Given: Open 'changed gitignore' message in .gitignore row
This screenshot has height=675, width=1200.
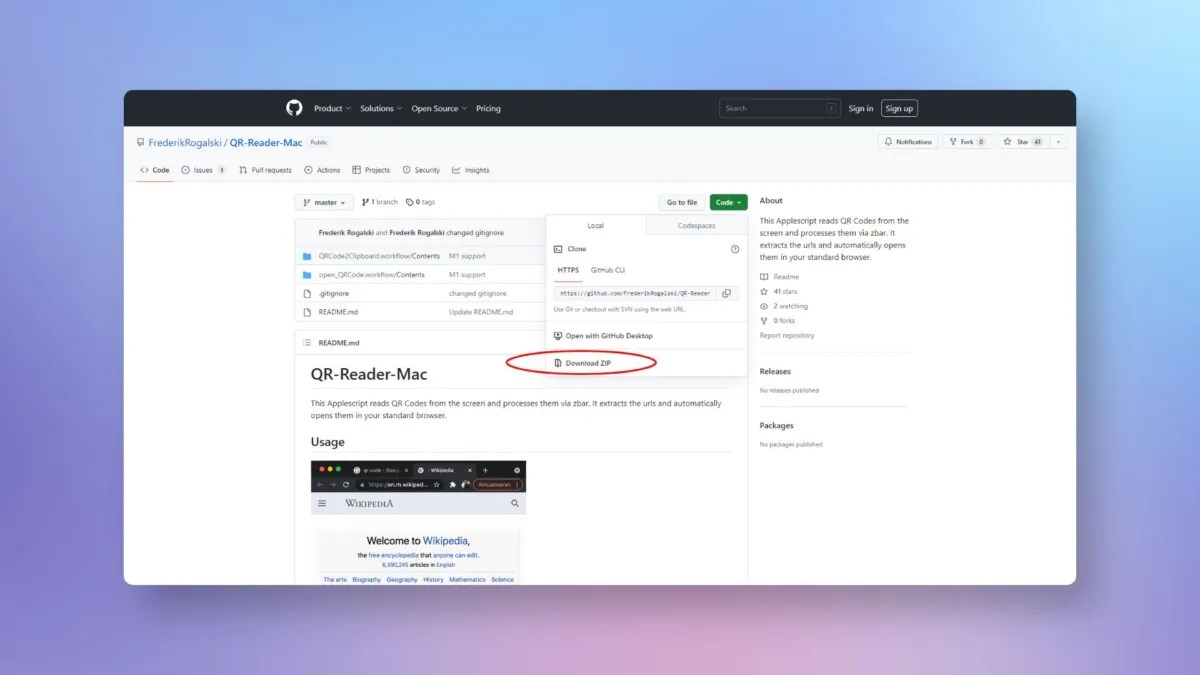Looking at the screenshot, I should point(478,293).
